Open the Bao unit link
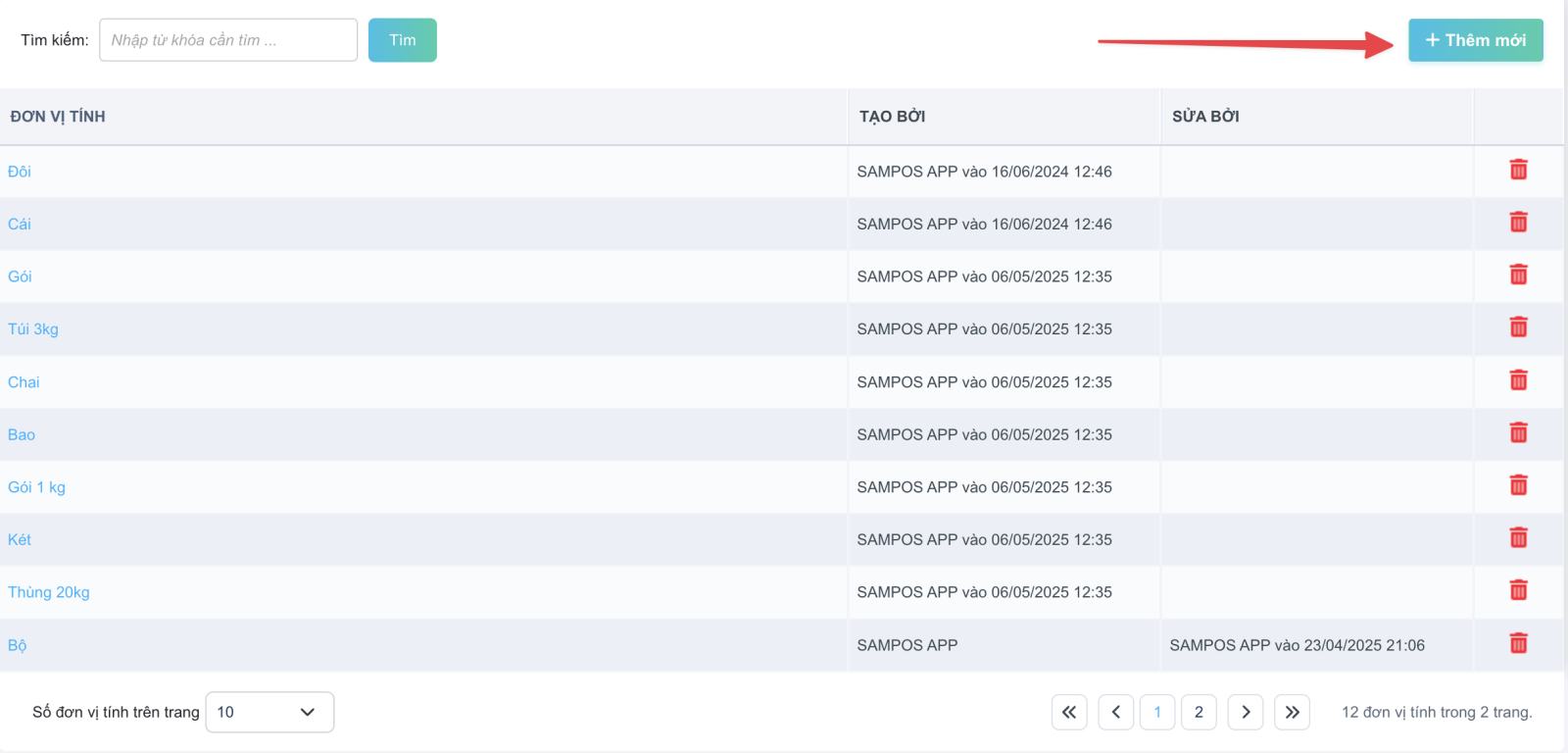 pyautogui.click(x=22, y=434)
